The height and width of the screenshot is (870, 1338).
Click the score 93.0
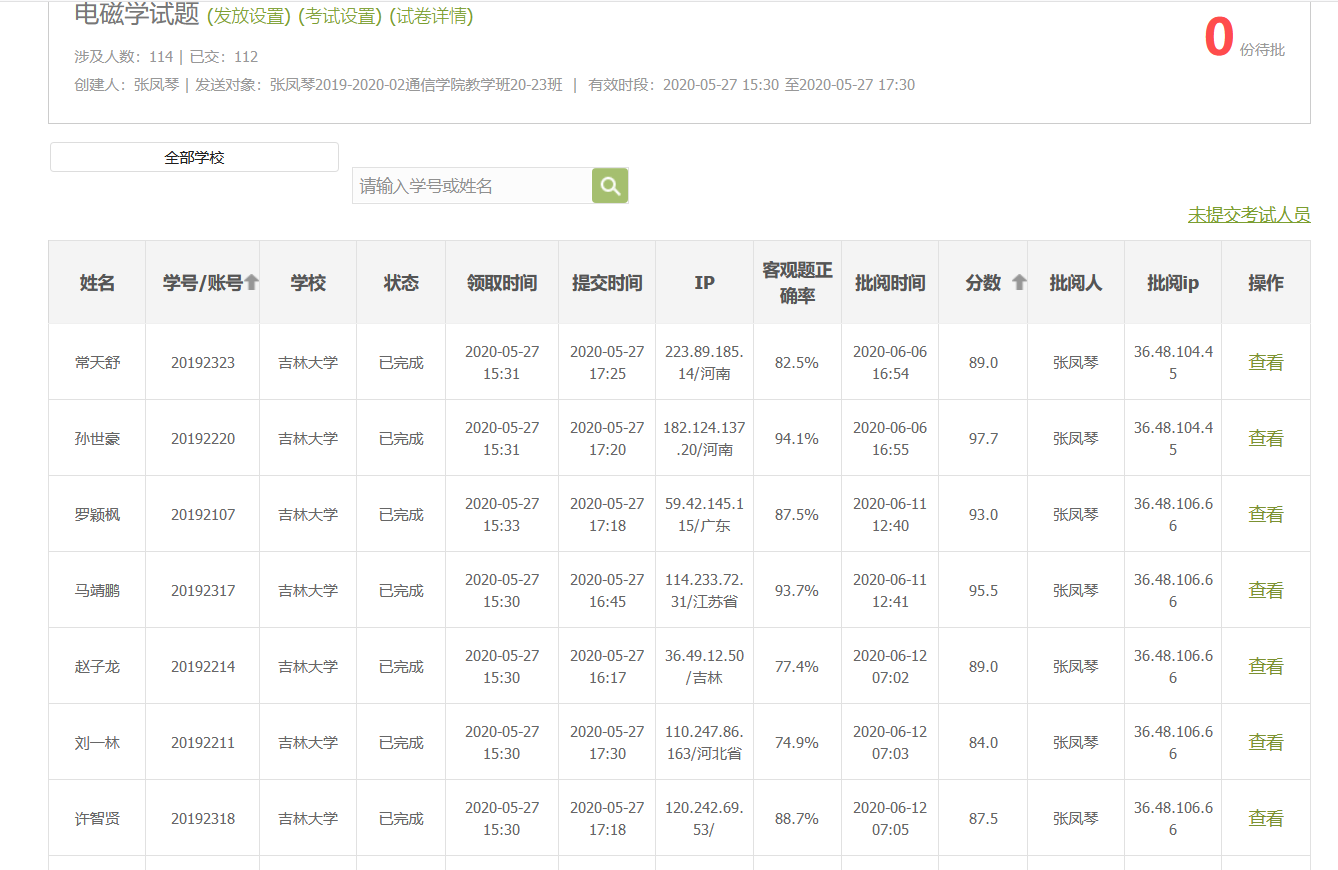pyautogui.click(x=983, y=514)
